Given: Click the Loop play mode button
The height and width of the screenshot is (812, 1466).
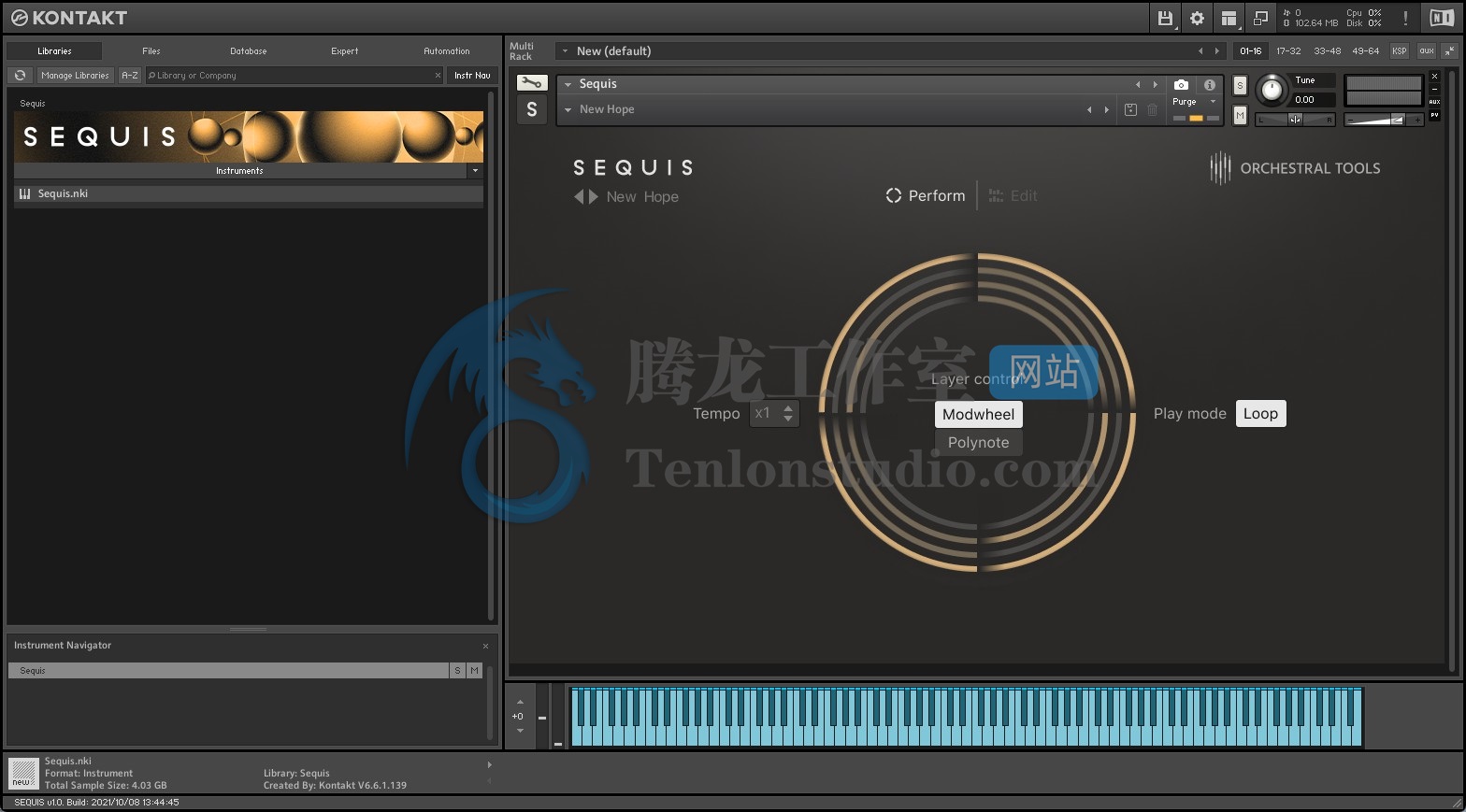Looking at the screenshot, I should tap(1260, 414).
